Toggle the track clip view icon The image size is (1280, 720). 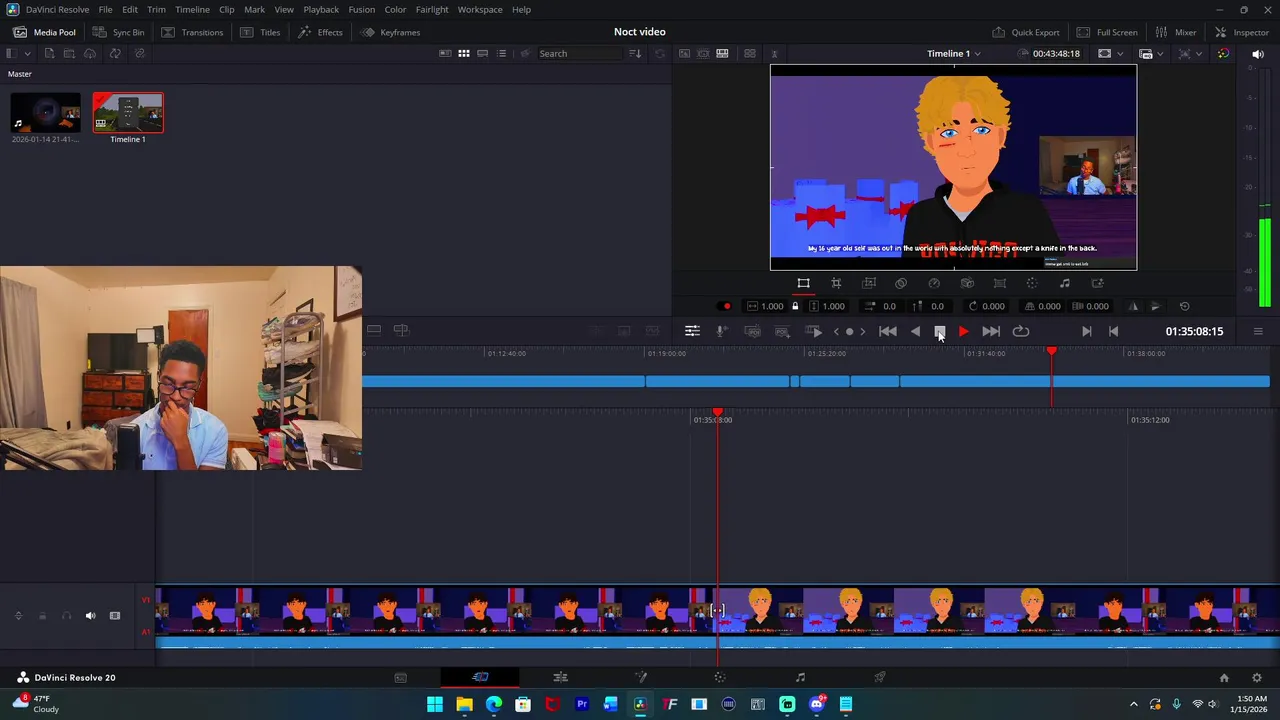114,616
